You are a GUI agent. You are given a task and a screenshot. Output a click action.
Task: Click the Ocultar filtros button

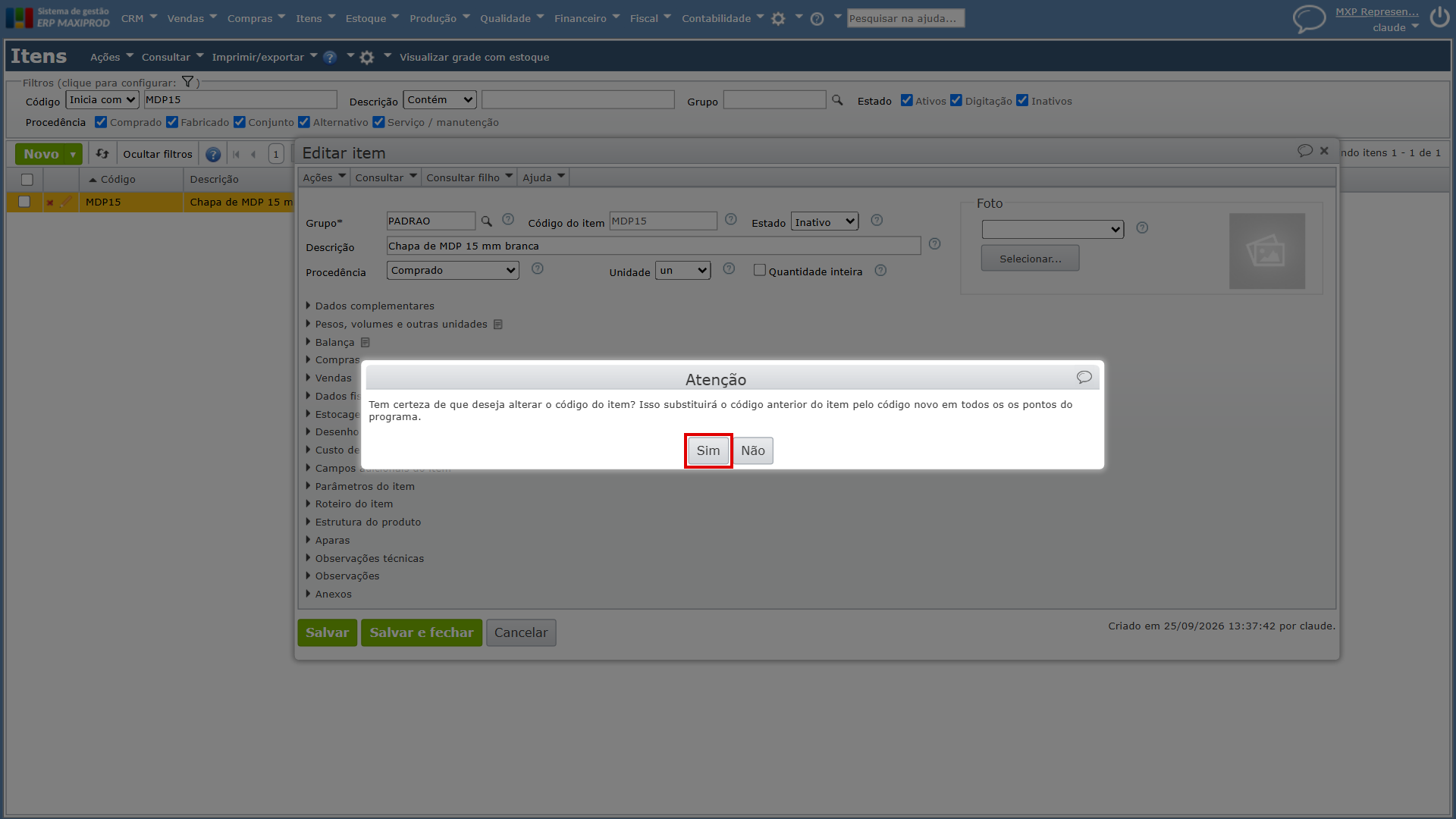click(x=158, y=155)
